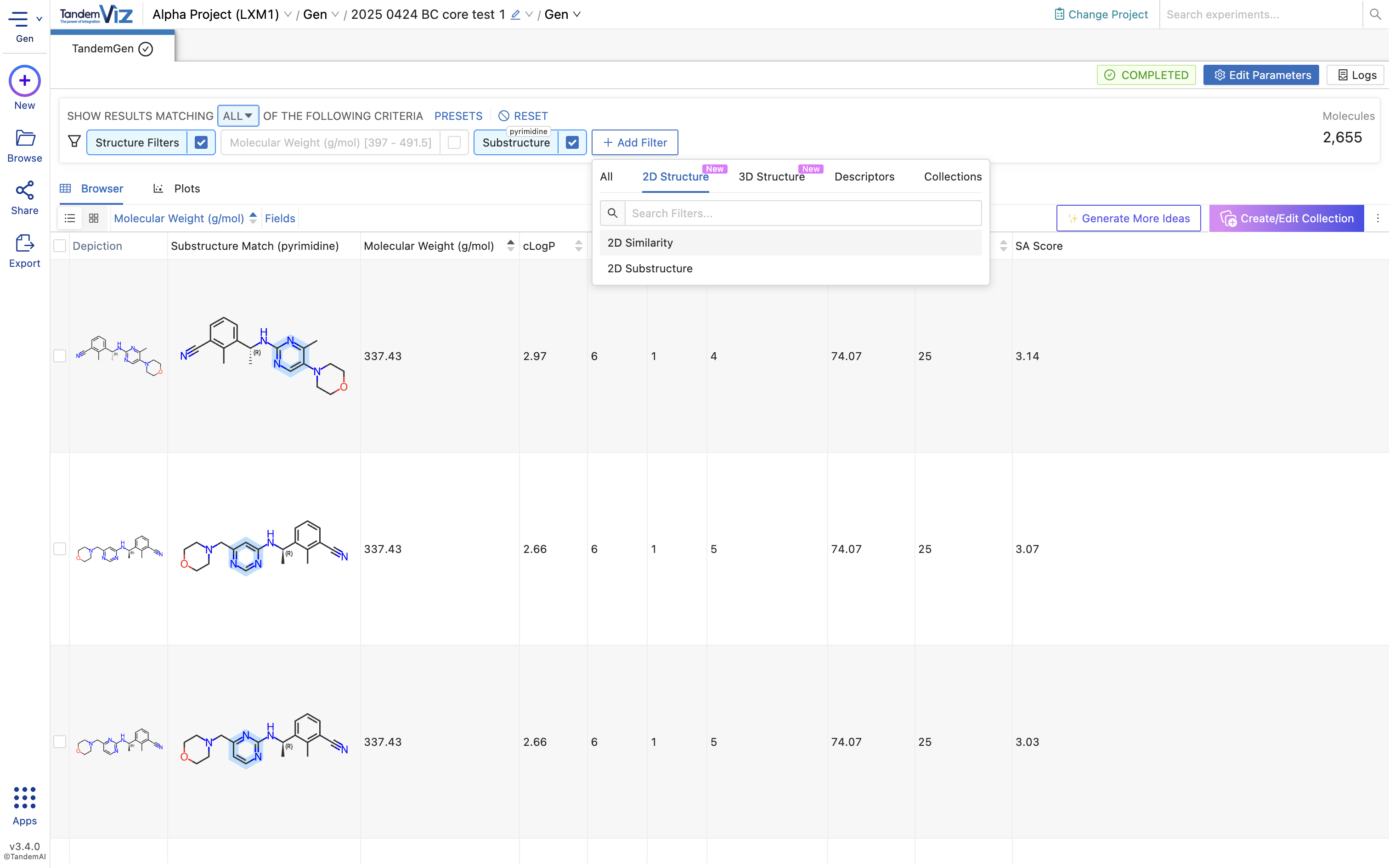Enable Molecular Weight filter checkbox

[x=454, y=142]
